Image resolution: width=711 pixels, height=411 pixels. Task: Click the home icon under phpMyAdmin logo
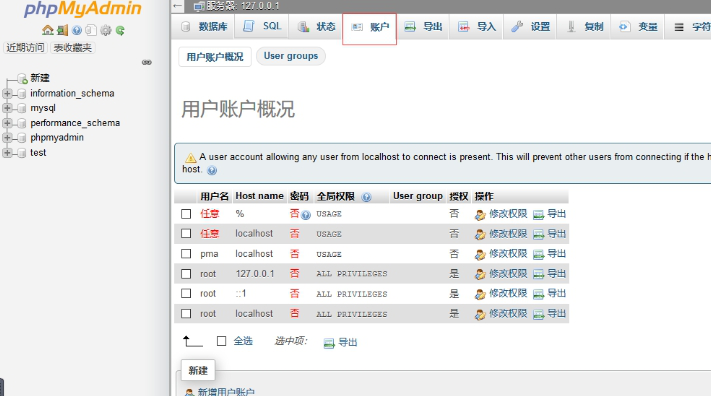47,31
